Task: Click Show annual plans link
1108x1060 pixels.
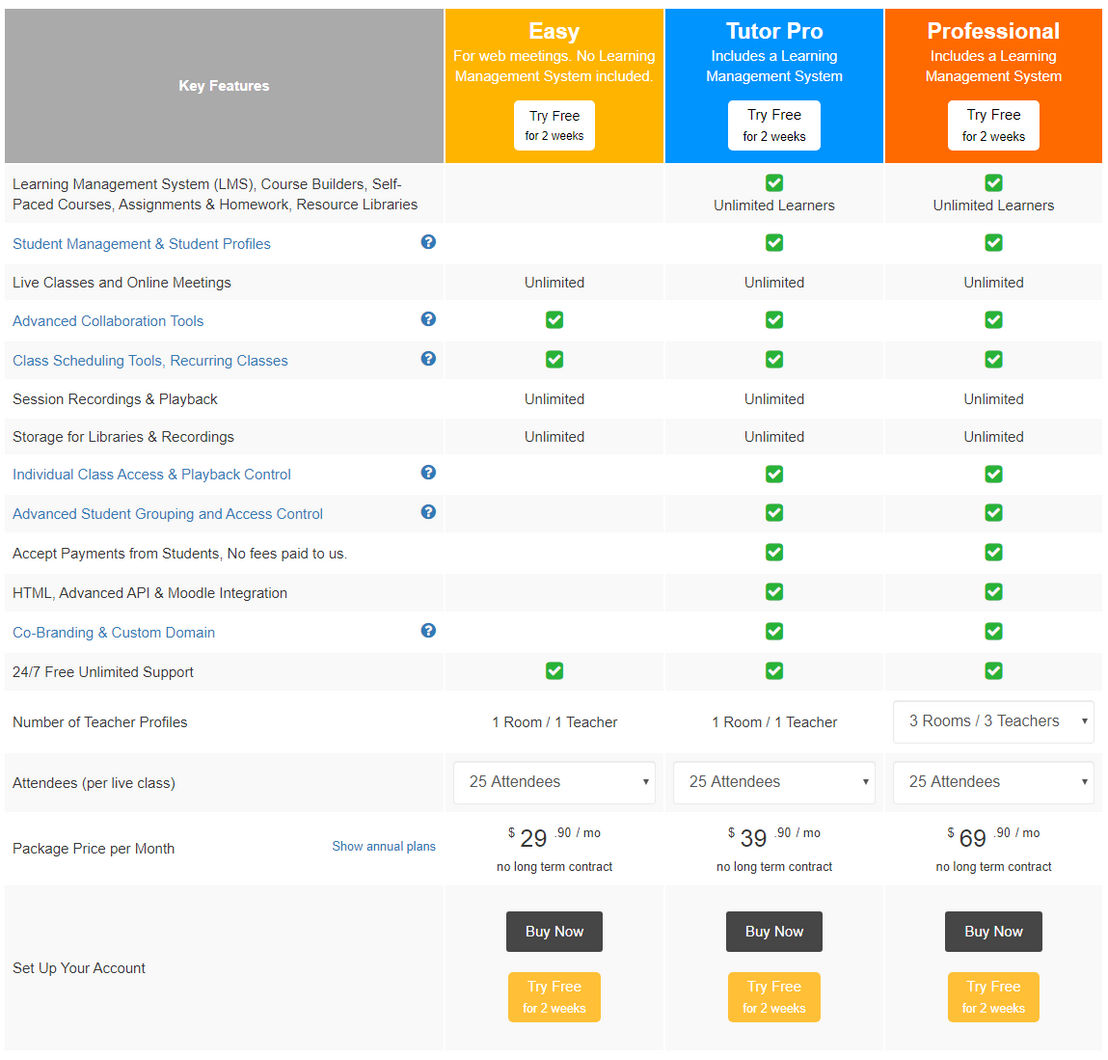Action: tap(384, 847)
